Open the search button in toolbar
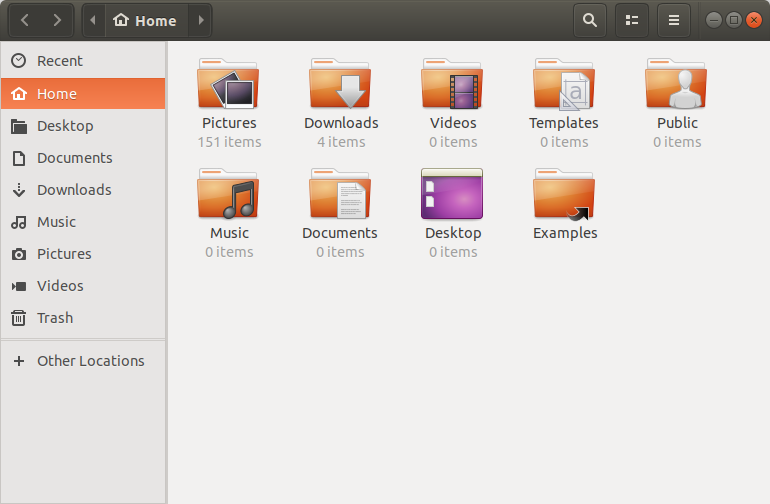Viewport: 770px width, 504px height. (x=590, y=20)
